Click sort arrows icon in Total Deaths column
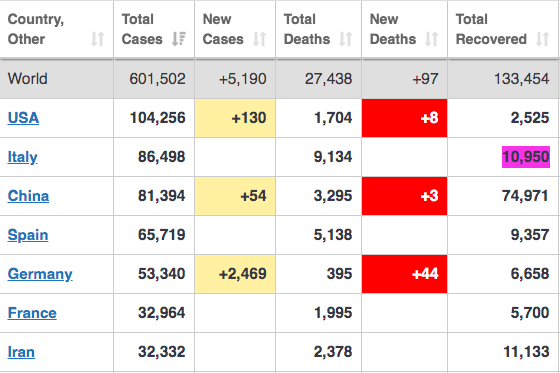560x373 pixels. (345, 39)
